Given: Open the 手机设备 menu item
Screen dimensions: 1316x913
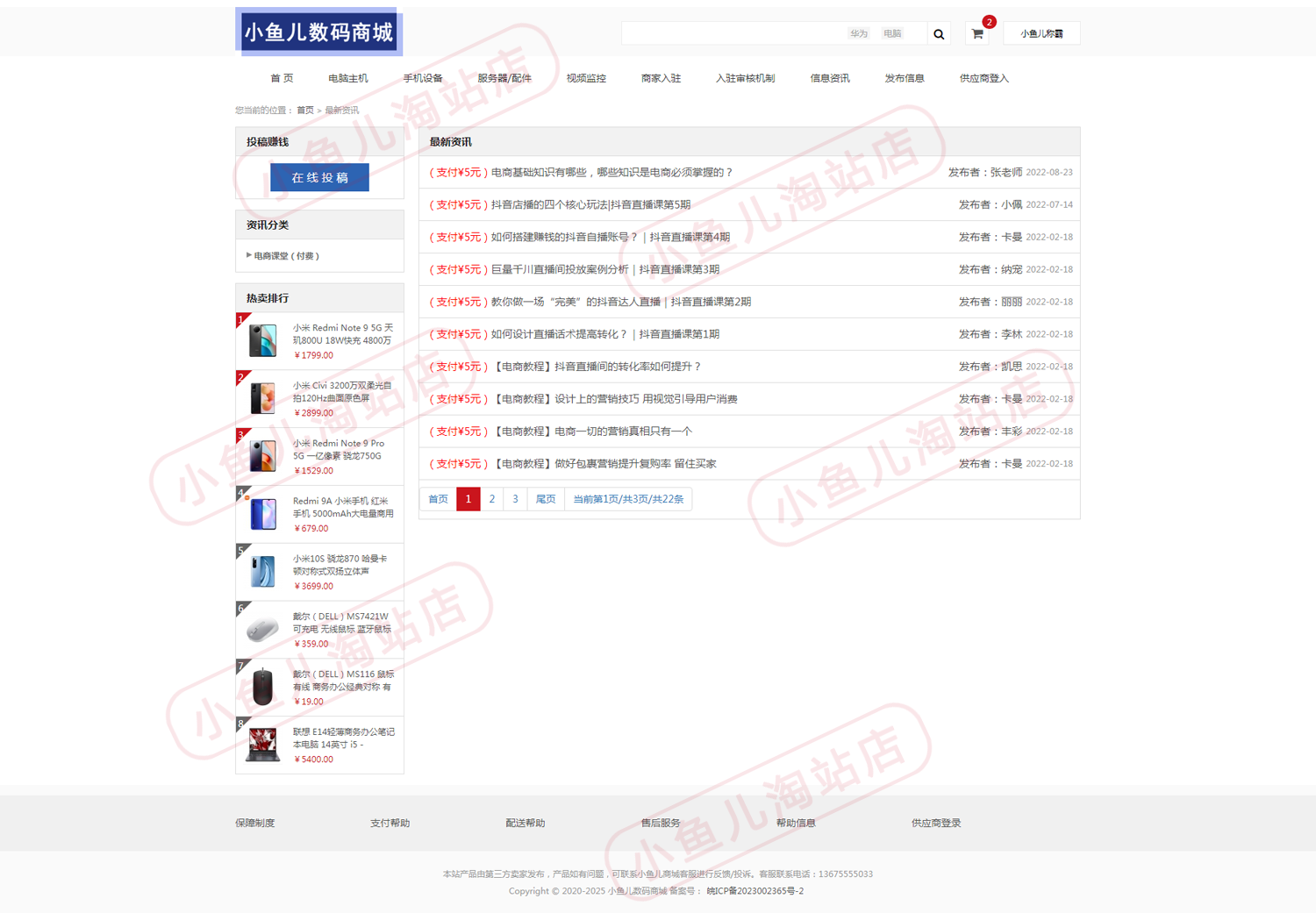Looking at the screenshot, I should [422, 78].
